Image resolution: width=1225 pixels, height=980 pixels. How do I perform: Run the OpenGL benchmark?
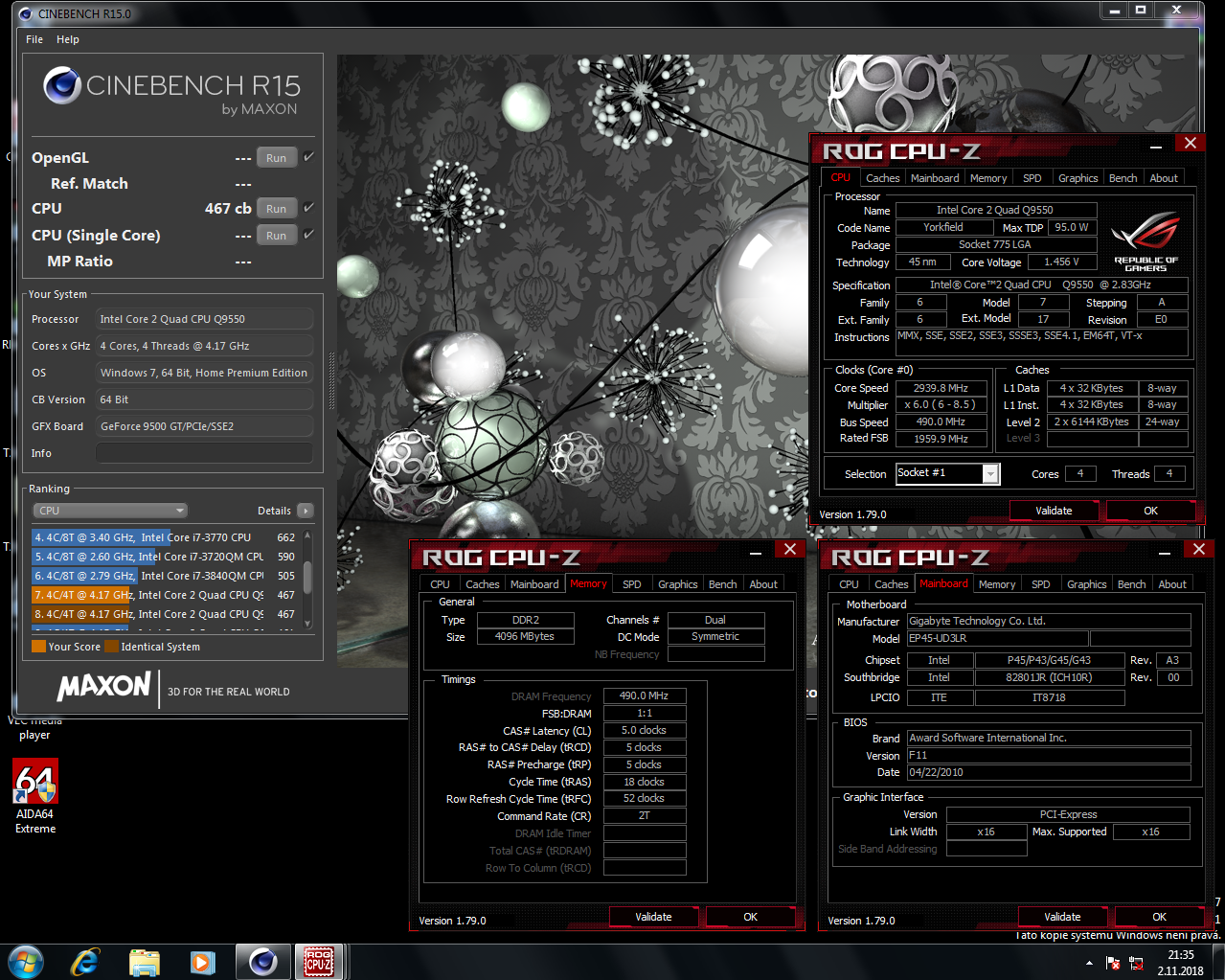[x=276, y=158]
